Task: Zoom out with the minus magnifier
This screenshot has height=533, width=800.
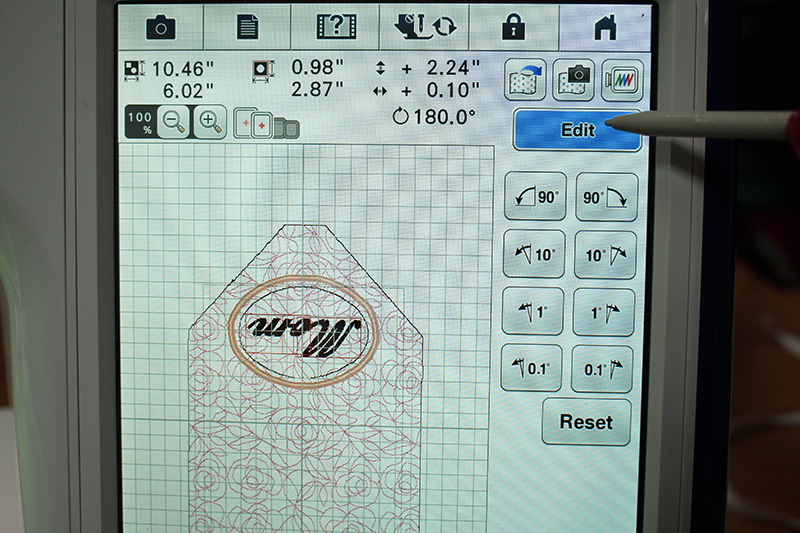Action: point(173,122)
